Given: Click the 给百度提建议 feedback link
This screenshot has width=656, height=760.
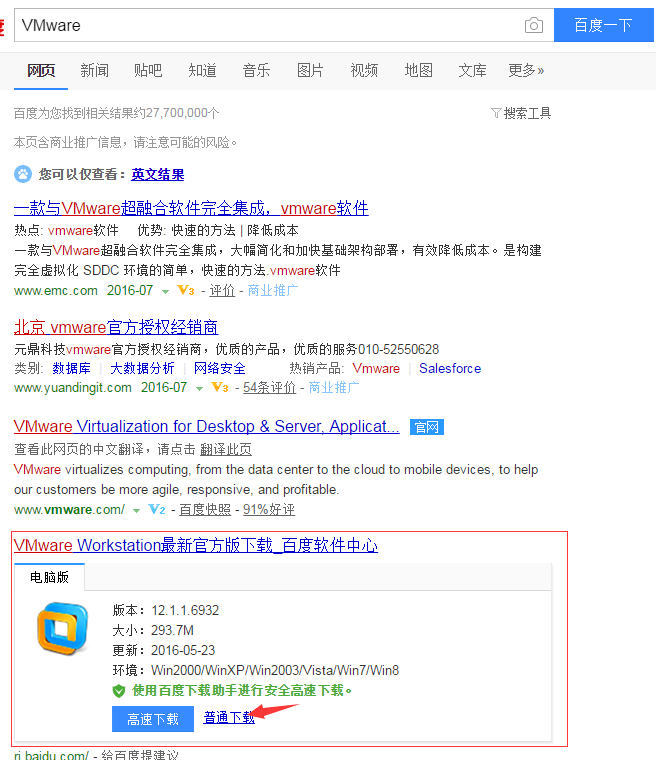Looking at the screenshot, I should (140, 755).
